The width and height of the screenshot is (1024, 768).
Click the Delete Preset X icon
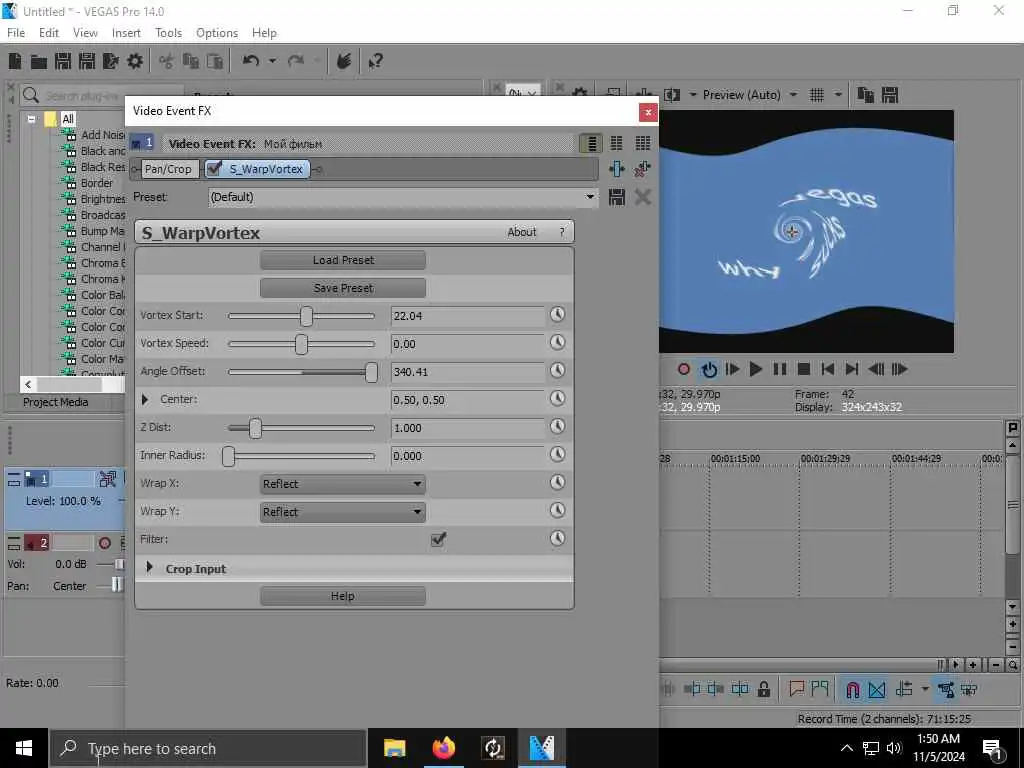[643, 197]
